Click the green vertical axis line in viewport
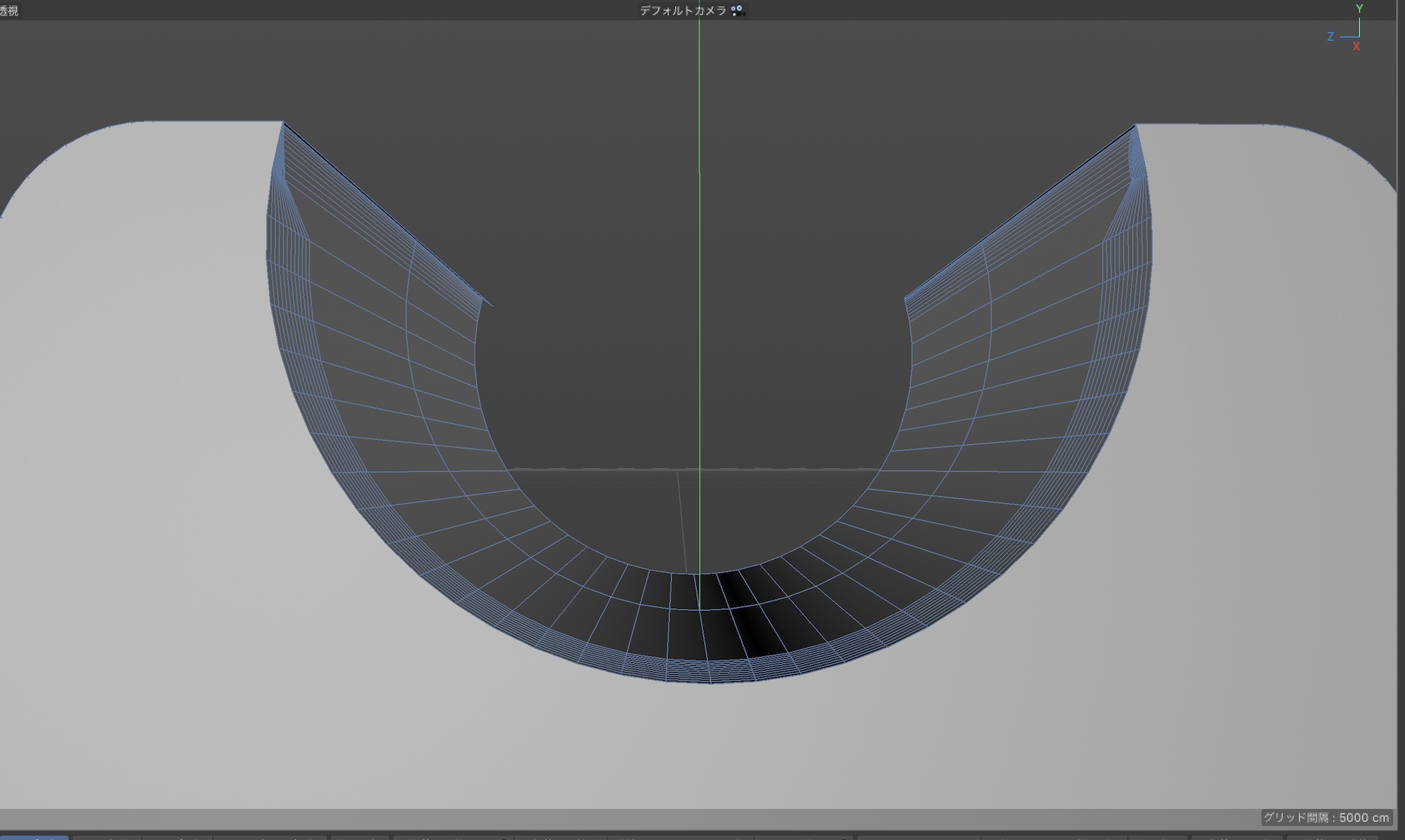Image resolution: width=1405 pixels, height=840 pixels. (699, 211)
